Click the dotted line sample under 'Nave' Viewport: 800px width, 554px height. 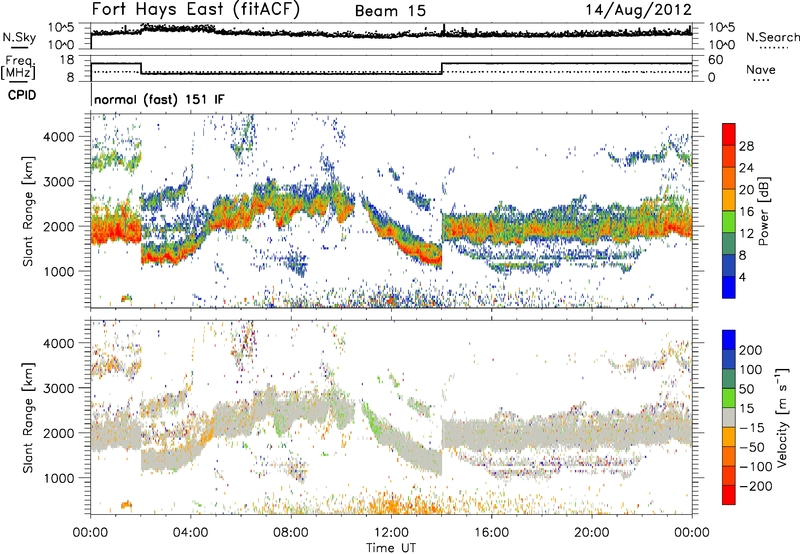click(x=761, y=81)
